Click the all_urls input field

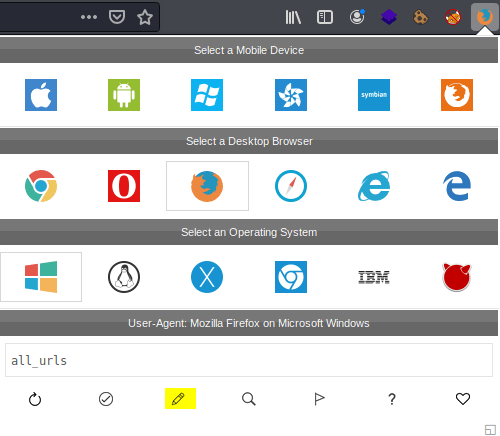(x=249, y=360)
